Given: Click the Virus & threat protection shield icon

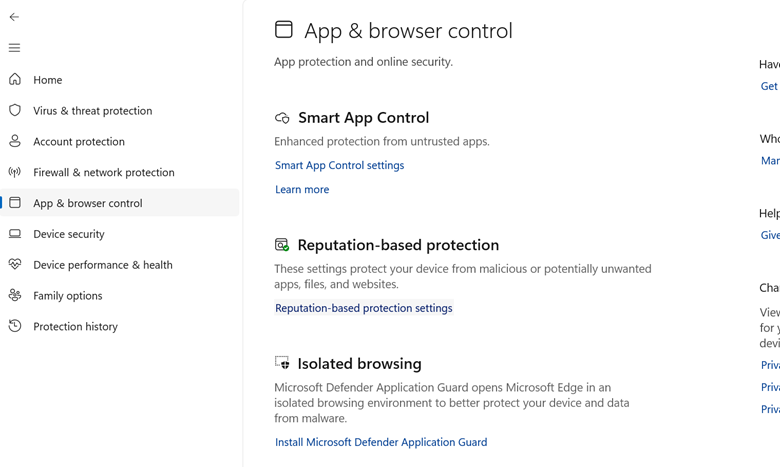Looking at the screenshot, I should [x=15, y=110].
